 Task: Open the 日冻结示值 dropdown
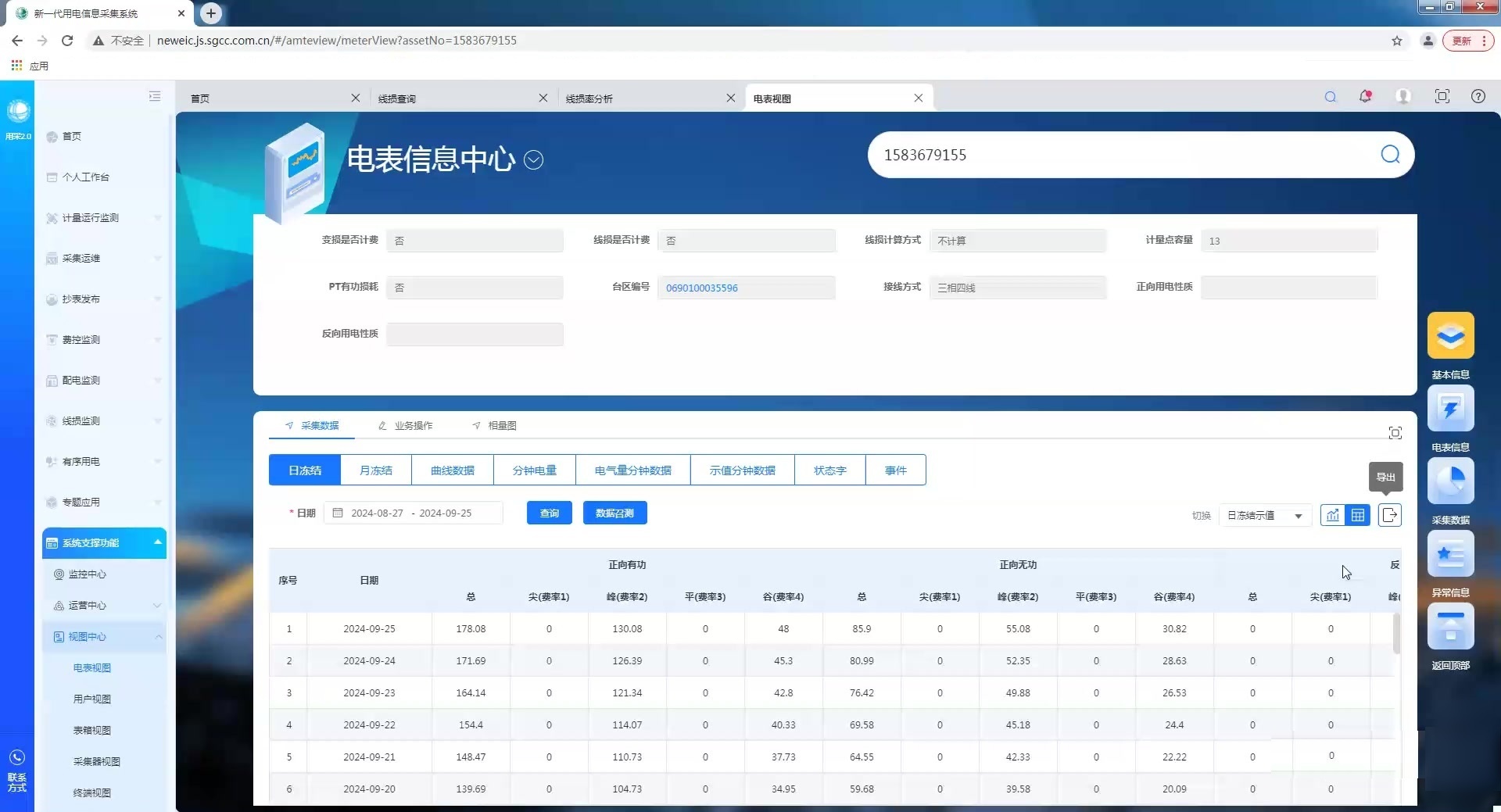1264,516
